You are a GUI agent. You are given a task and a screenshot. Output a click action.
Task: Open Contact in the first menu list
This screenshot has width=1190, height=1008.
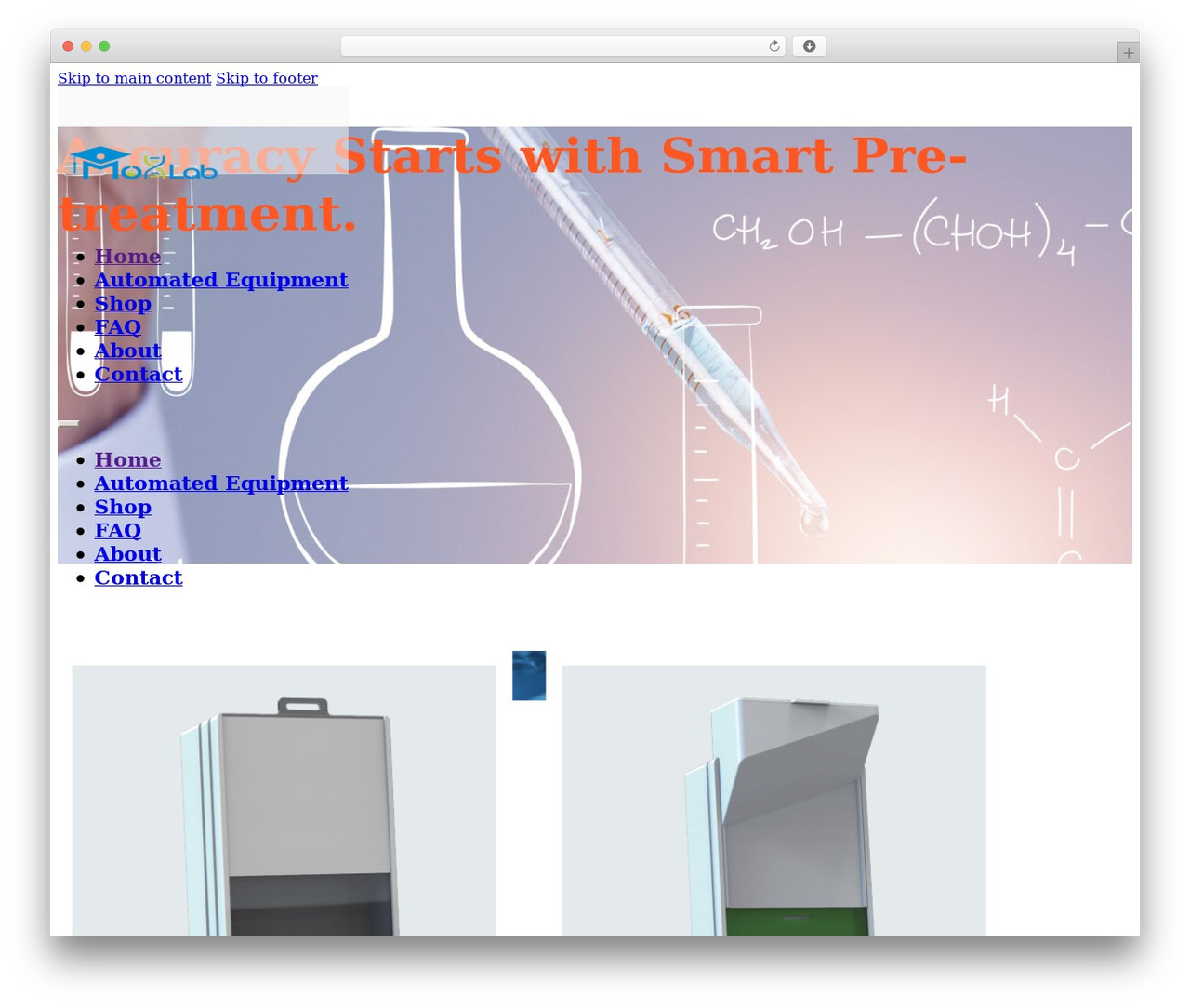coord(138,374)
